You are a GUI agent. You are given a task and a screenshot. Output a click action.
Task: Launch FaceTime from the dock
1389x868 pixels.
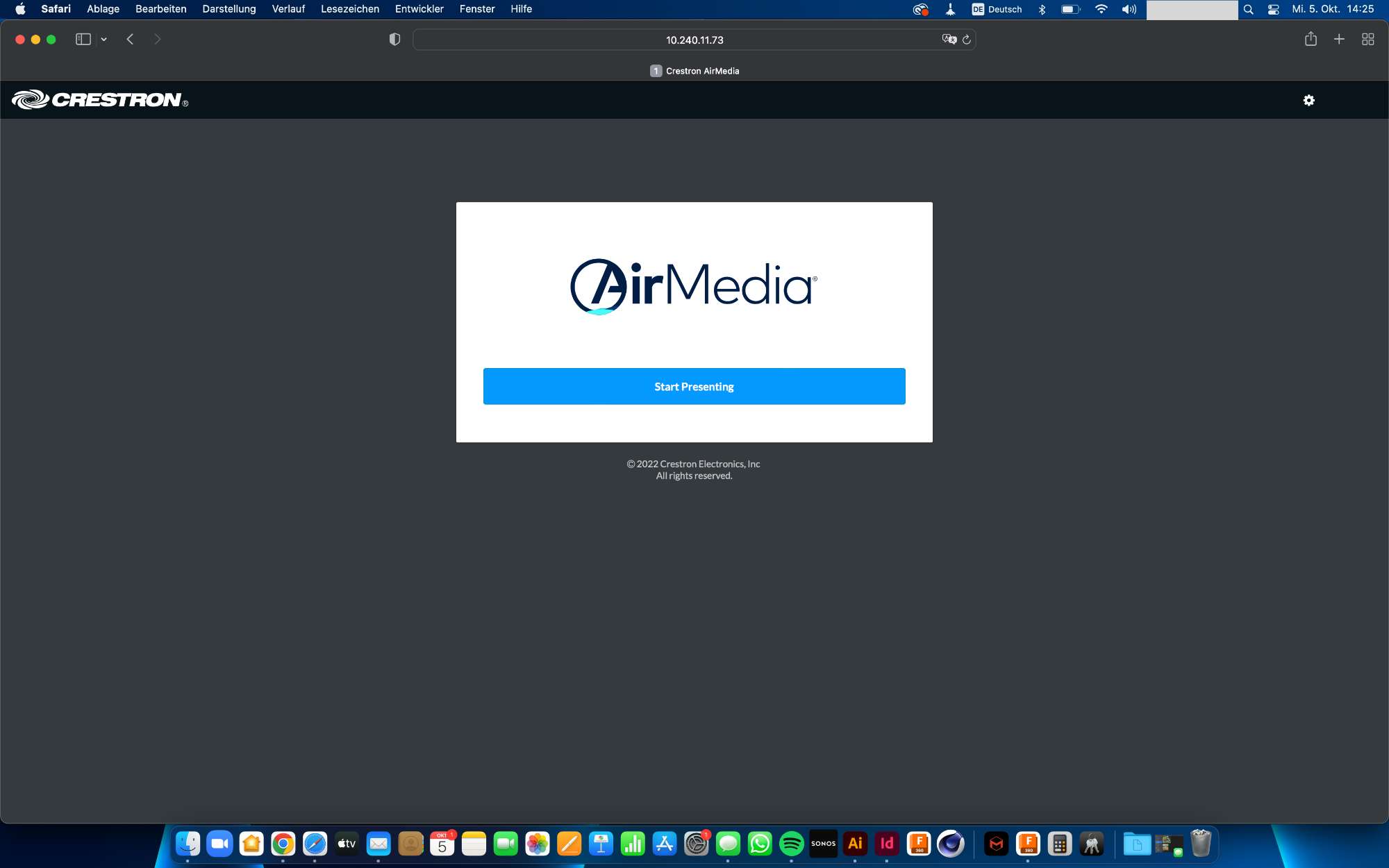point(506,844)
